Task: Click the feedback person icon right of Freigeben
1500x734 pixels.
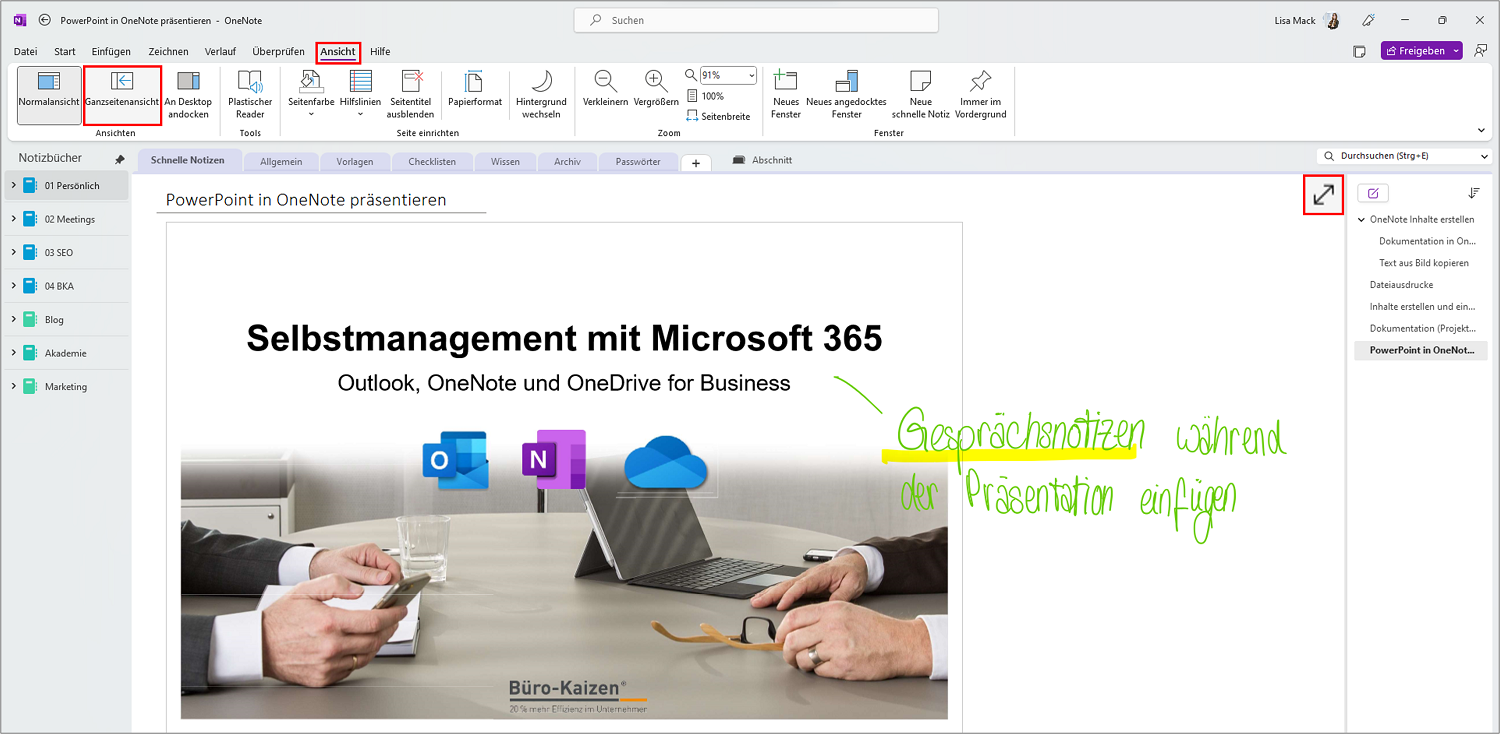Action: pyautogui.click(x=1481, y=50)
